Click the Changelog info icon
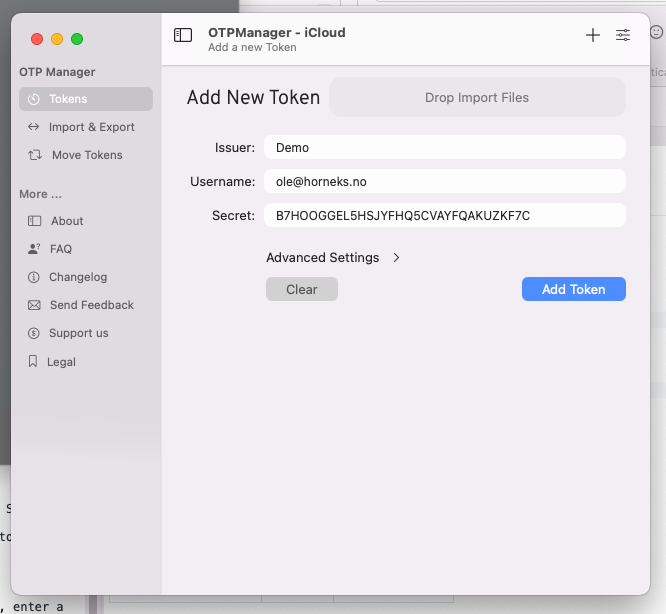The width and height of the screenshot is (666, 614). point(34,277)
